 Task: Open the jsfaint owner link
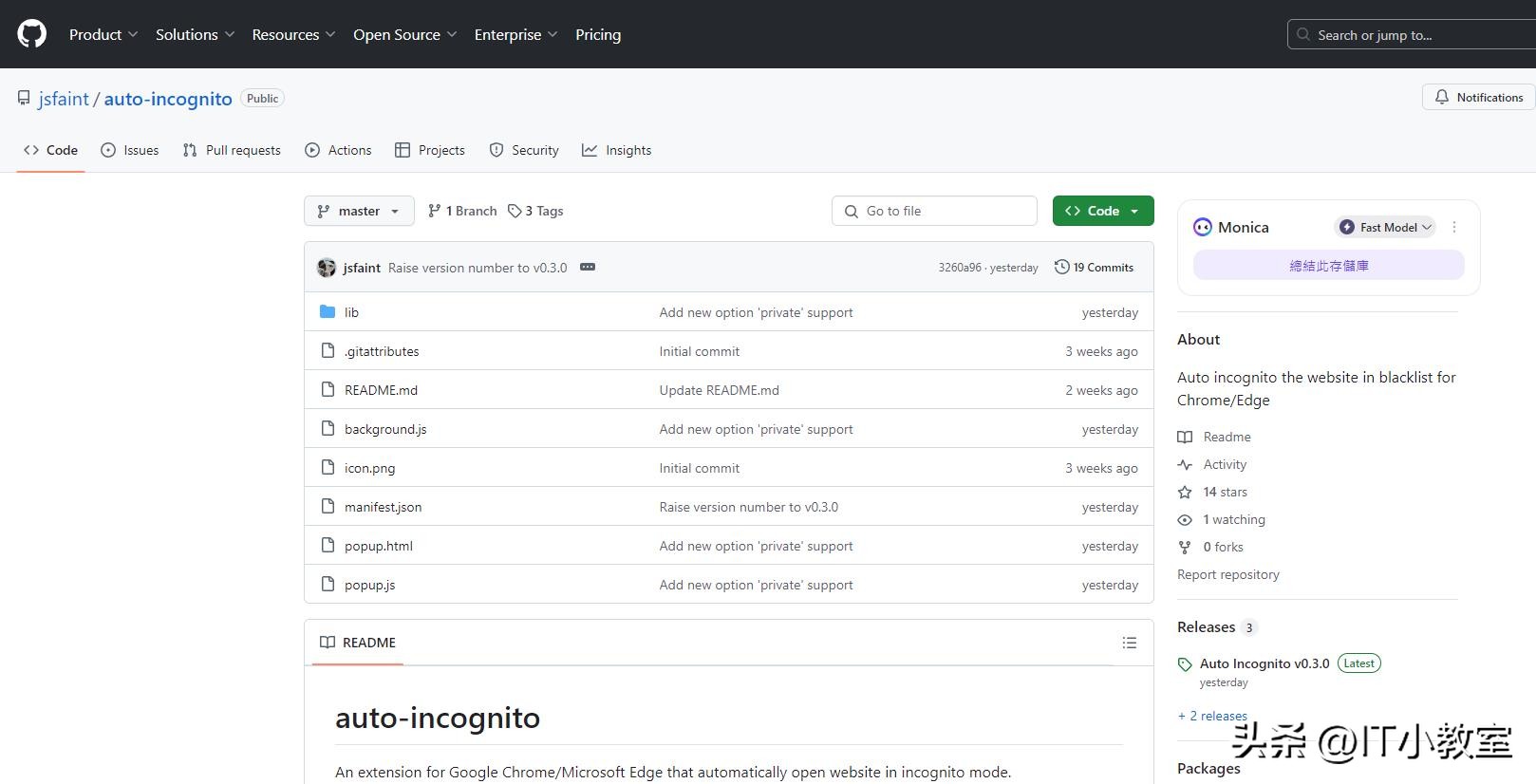[64, 99]
